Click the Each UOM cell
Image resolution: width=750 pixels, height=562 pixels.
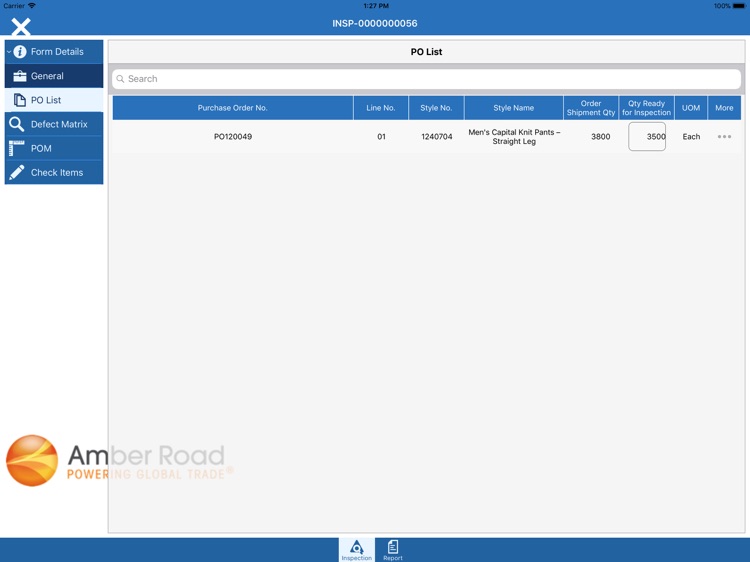[691, 137]
